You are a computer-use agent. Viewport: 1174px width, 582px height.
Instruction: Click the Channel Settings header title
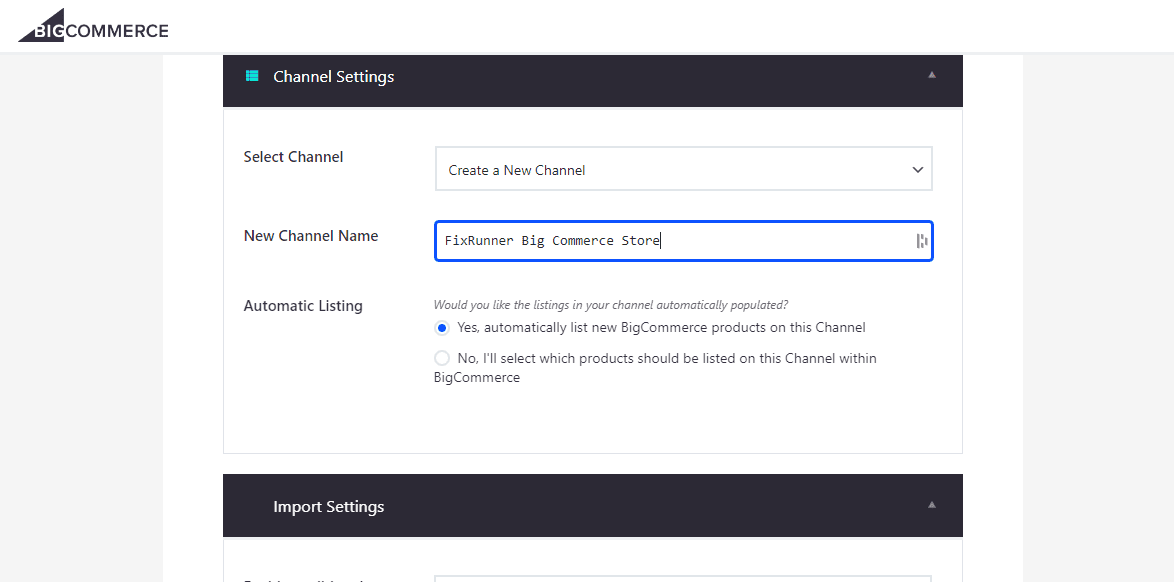pyautogui.click(x=333, y=76)
